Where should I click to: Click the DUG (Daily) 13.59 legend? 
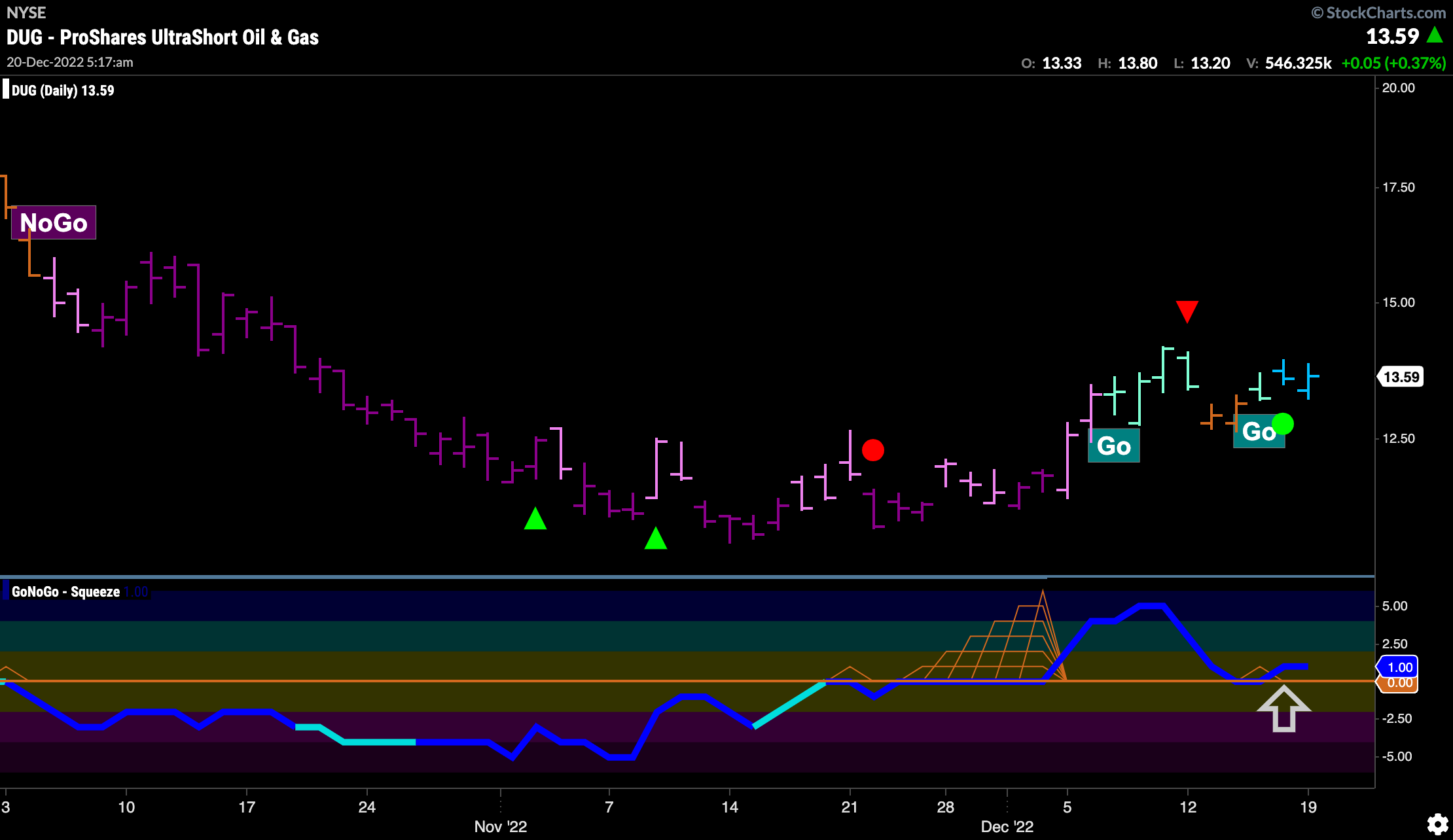62,90
